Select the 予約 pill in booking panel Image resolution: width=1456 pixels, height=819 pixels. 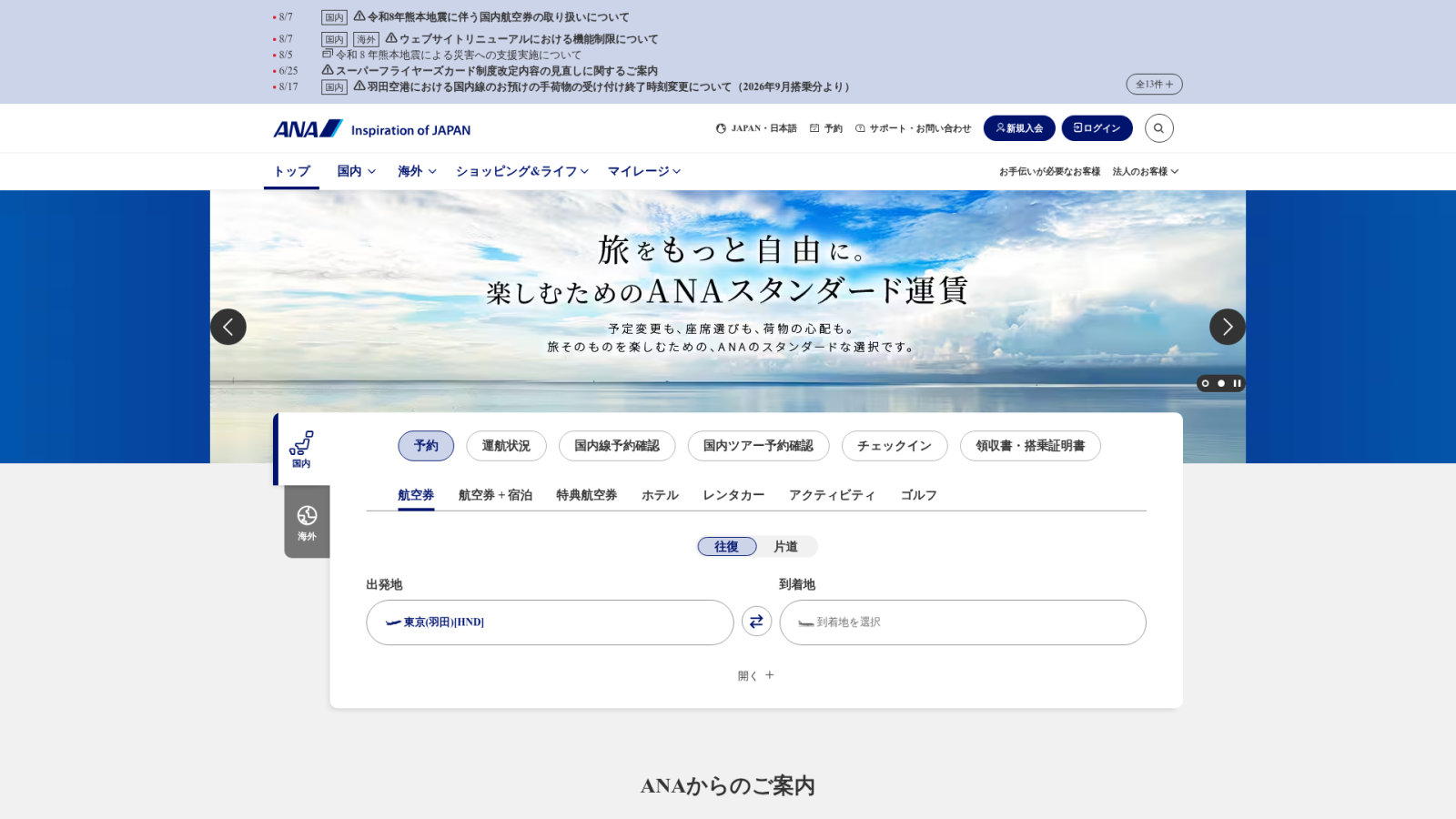click(426, 446)
